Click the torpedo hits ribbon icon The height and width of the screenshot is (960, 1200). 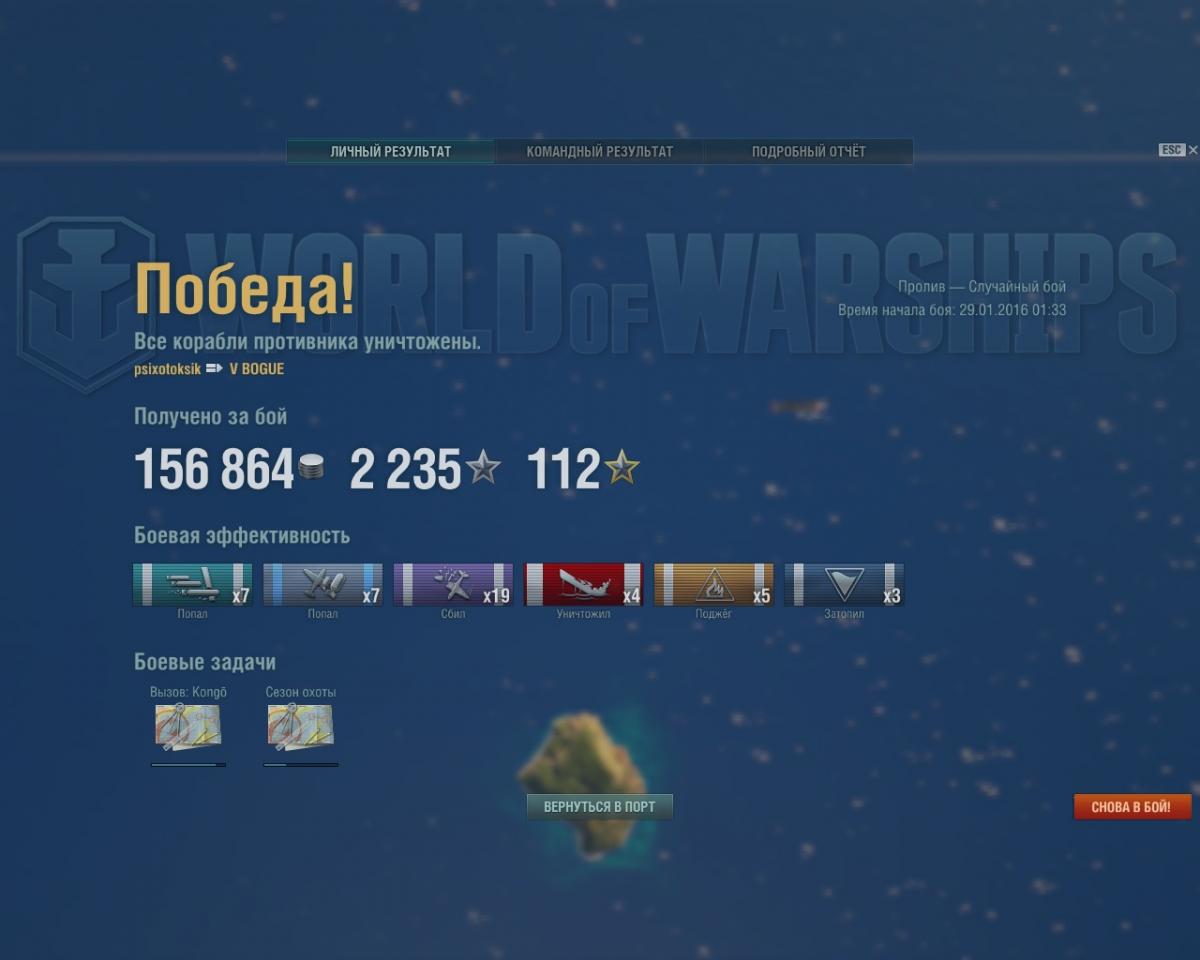[192, 585]
